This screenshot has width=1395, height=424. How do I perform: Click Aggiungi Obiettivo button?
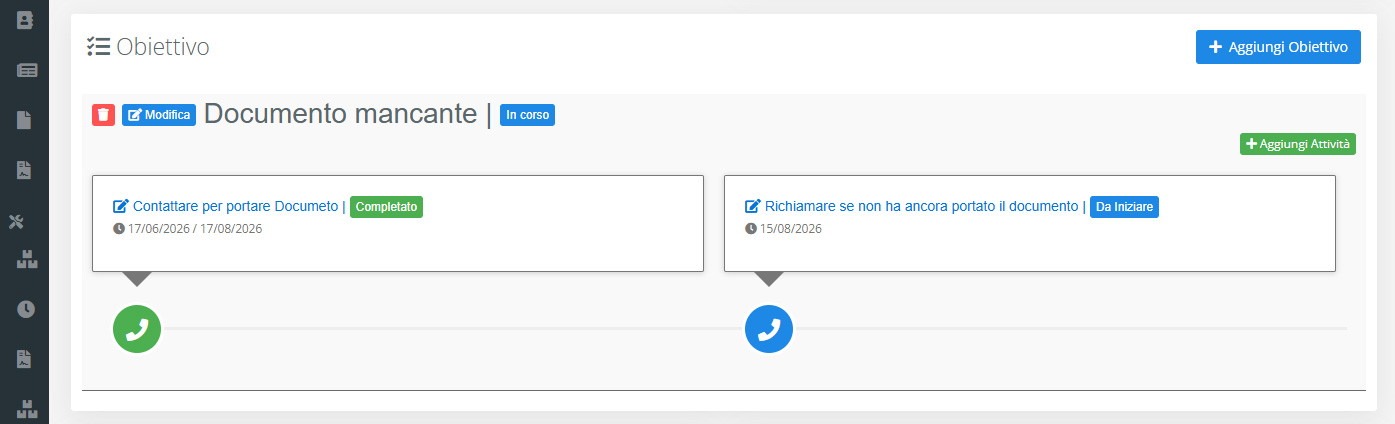[x=1278, y=47]
